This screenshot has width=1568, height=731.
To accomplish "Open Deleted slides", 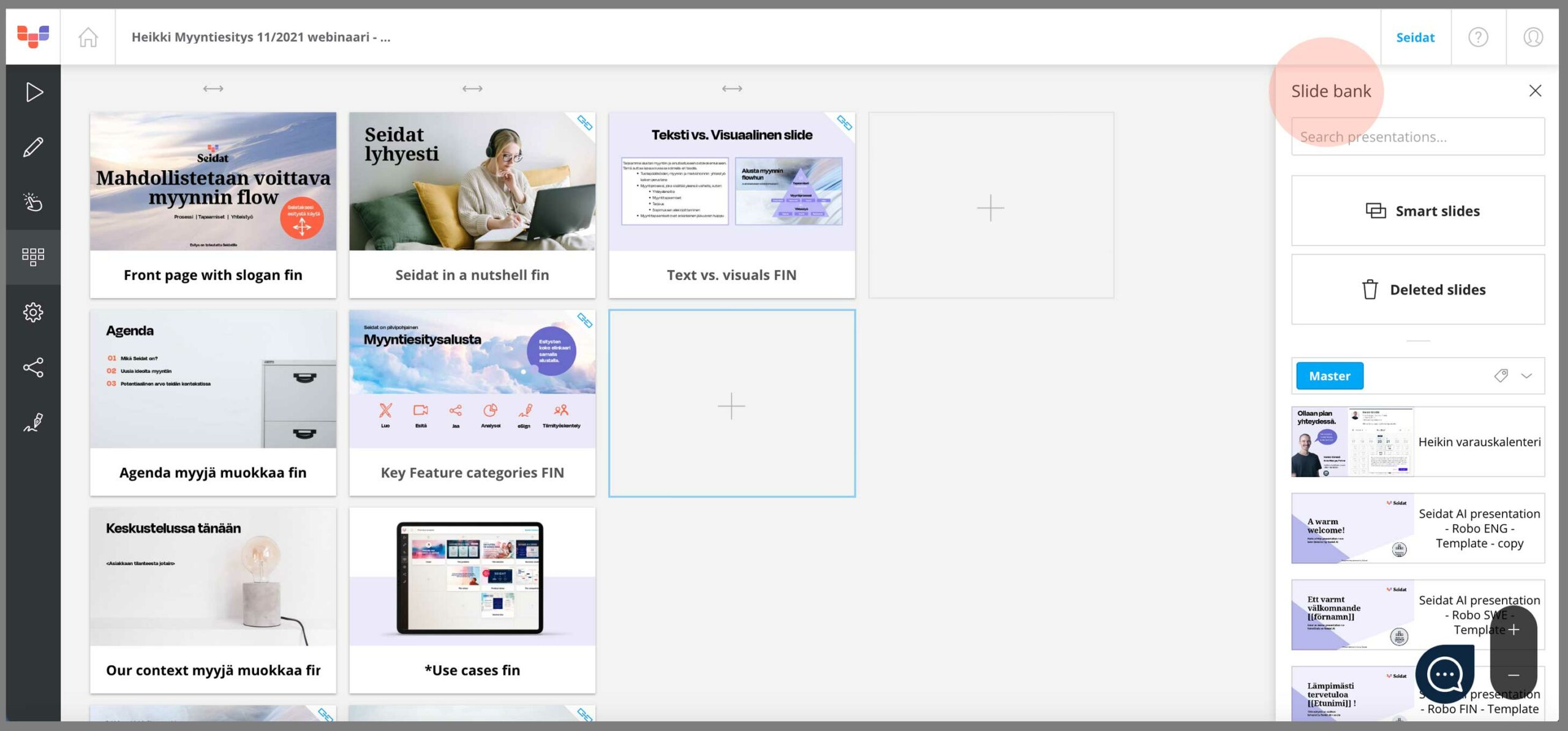I will (1418, 289).
